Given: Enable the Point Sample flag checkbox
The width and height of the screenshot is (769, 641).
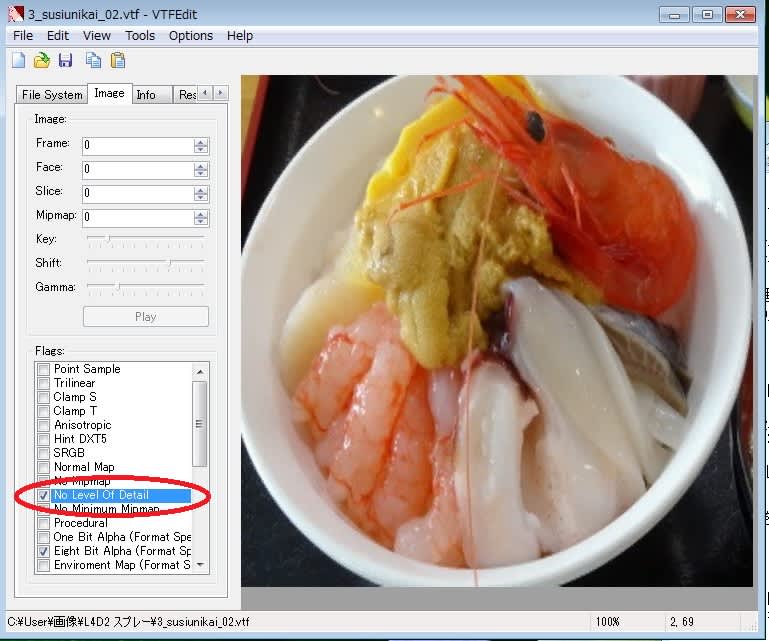Looking at the screenshot, I should [43, 369].
